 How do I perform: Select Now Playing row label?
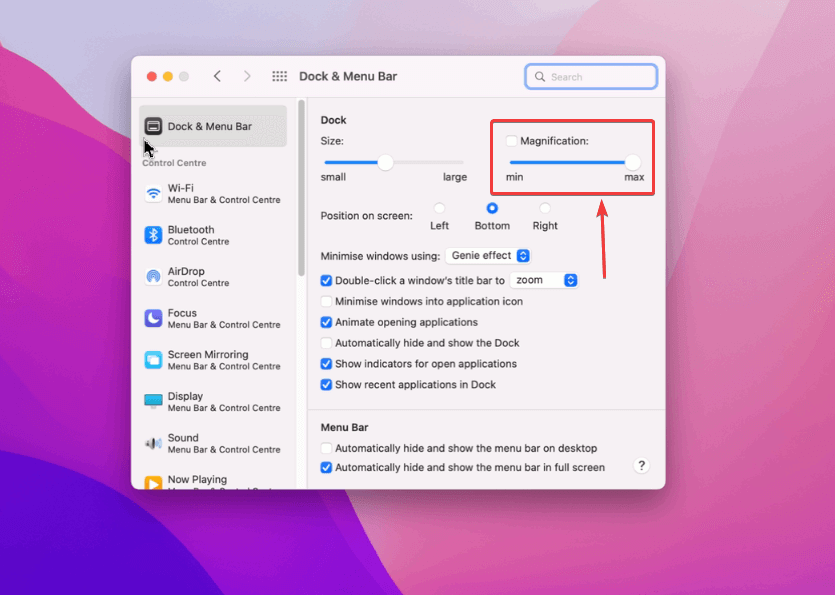click(x=197, y=479)
